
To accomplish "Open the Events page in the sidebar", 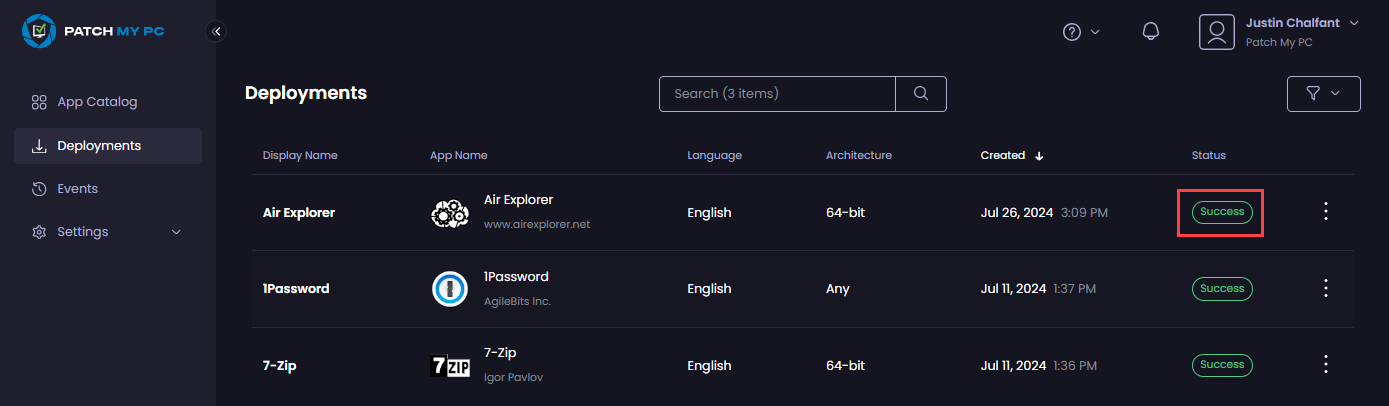I will pos(77,189).
